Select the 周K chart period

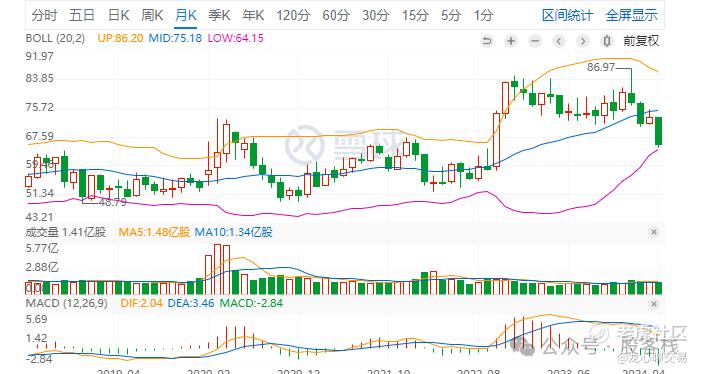point(152,16)
